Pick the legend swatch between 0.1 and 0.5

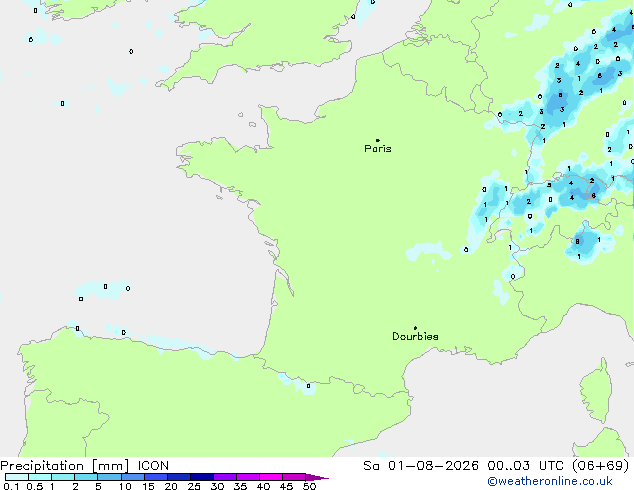point(17,477)
